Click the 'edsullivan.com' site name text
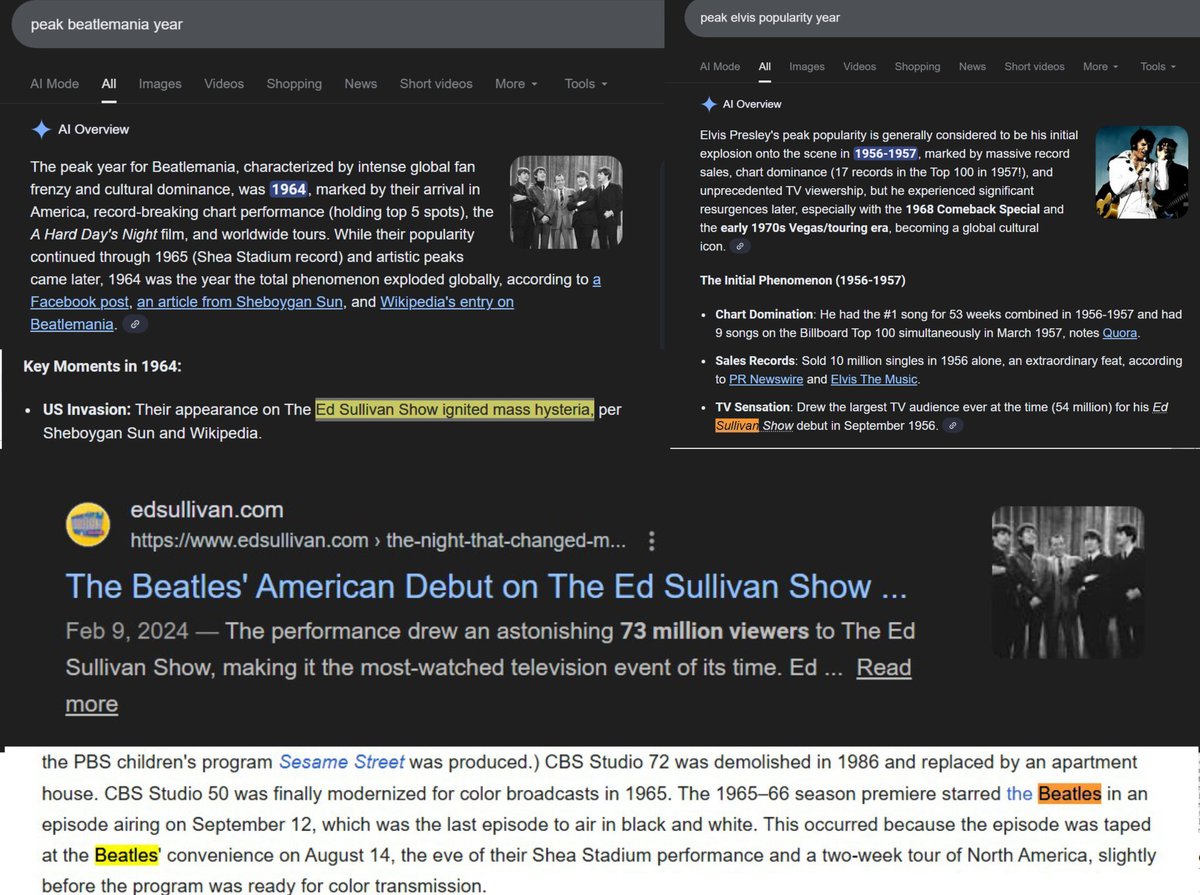 [207, 509]
